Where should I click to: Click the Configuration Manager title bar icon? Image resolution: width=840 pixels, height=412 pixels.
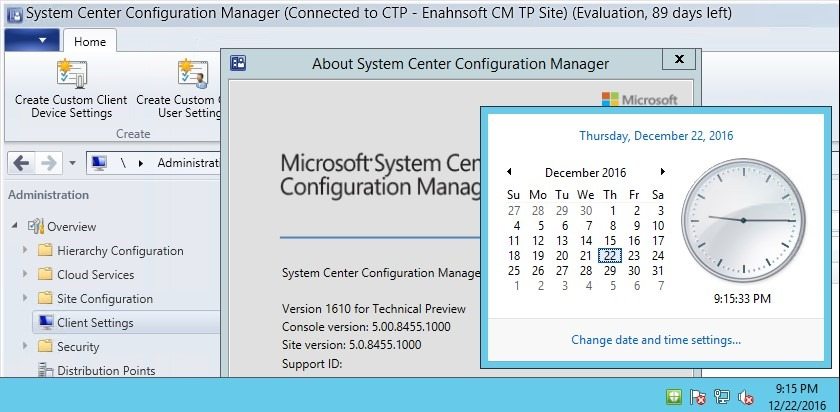click(x=14, y=14)
